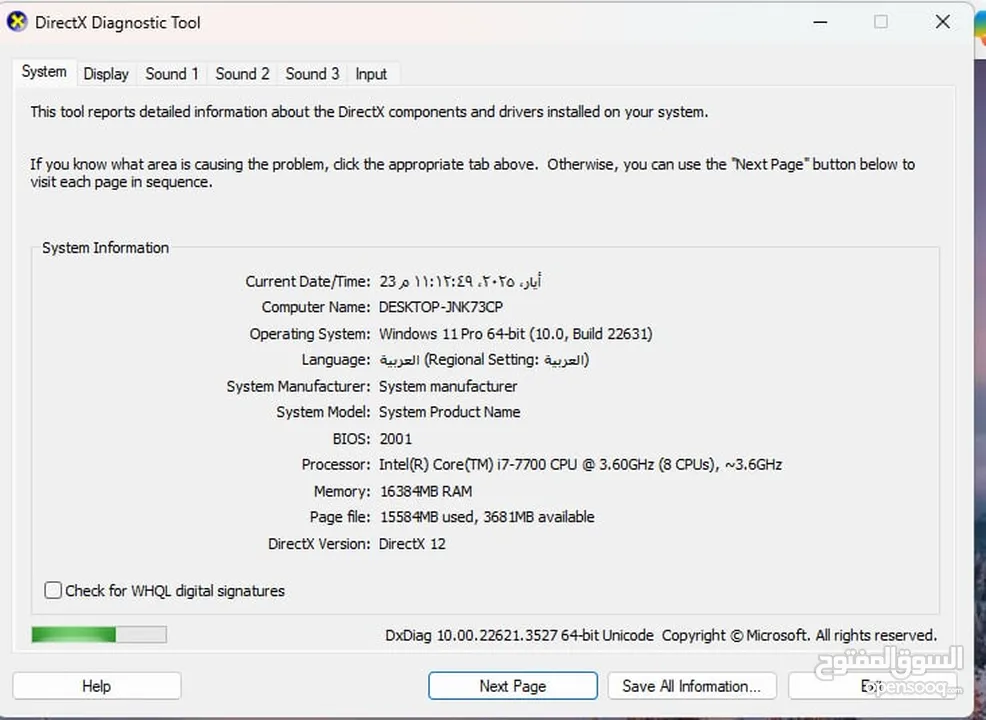Close the DirectX Diagnostic Tool window
Viewport: 986px width, 720px height.
click(x=943, y=22)
